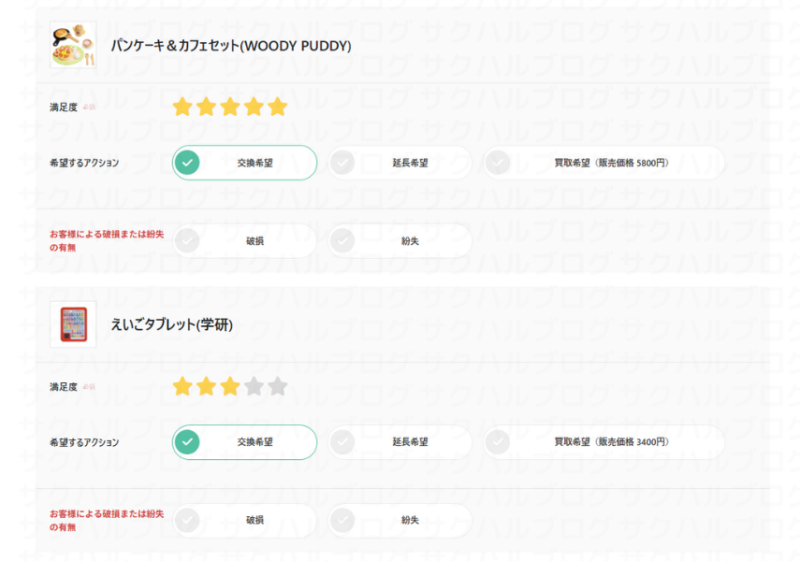Set Pancake set satisfaction to four stars
Viewport: 800px width, 561px height.
(x=254, y=107)
